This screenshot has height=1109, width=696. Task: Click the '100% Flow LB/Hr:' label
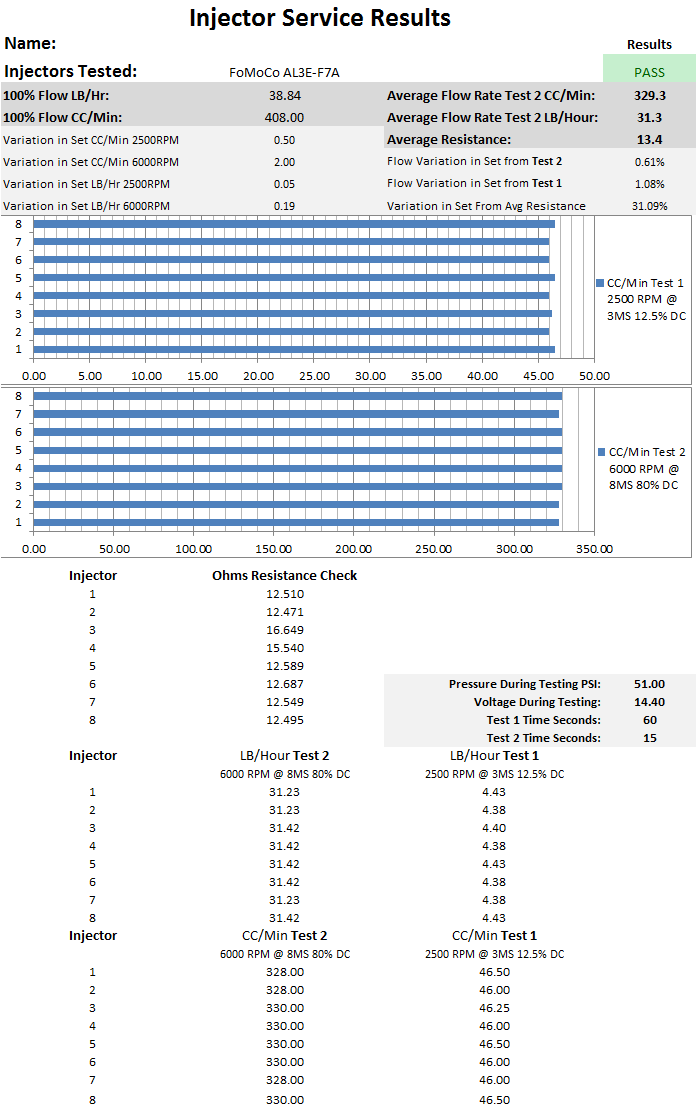(x=56, y=95)
